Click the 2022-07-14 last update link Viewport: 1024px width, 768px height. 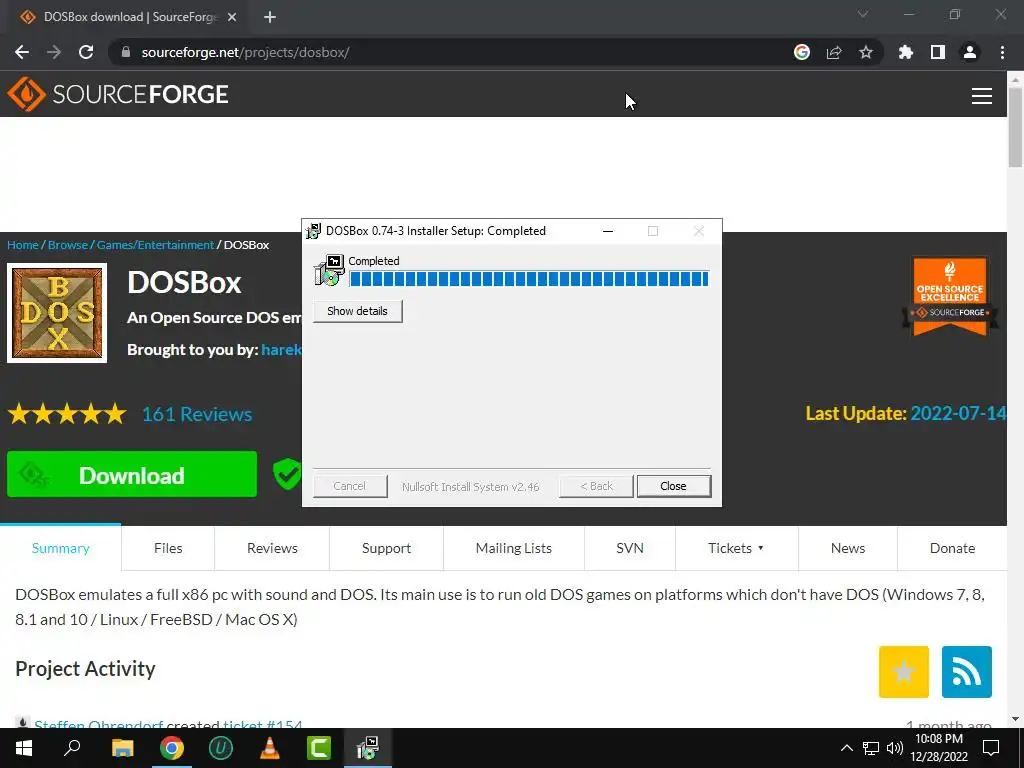(958, 413)
